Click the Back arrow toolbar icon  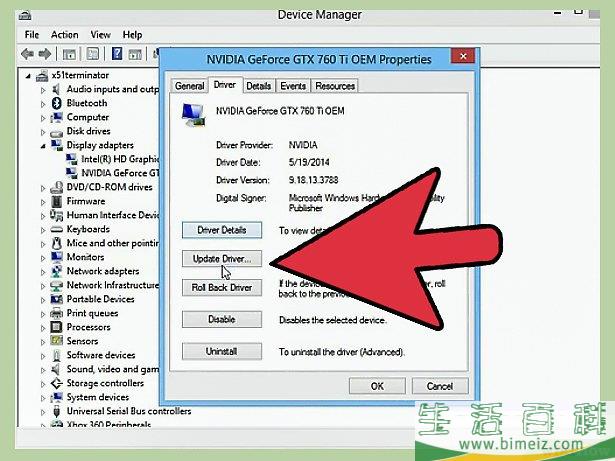(x=27, y=53)
